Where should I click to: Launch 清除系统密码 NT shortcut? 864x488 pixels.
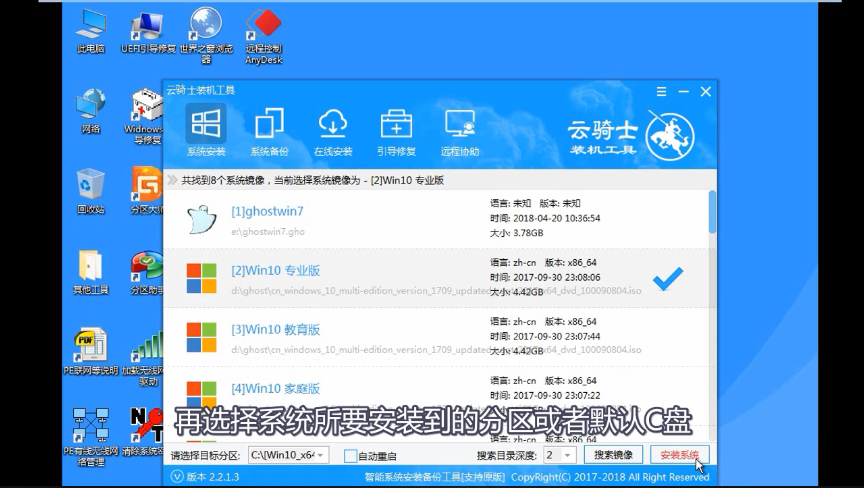tap(143, 432)
